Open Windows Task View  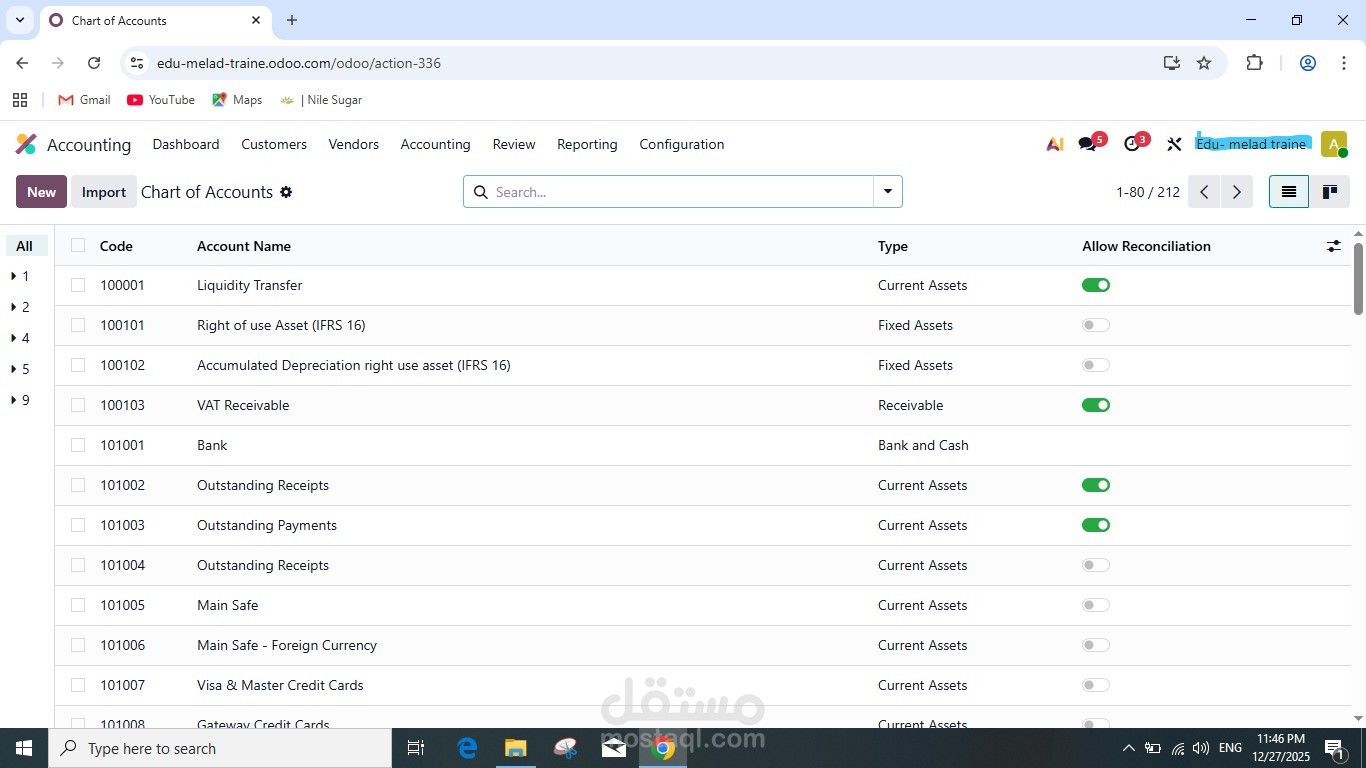(x=416, y=748)
